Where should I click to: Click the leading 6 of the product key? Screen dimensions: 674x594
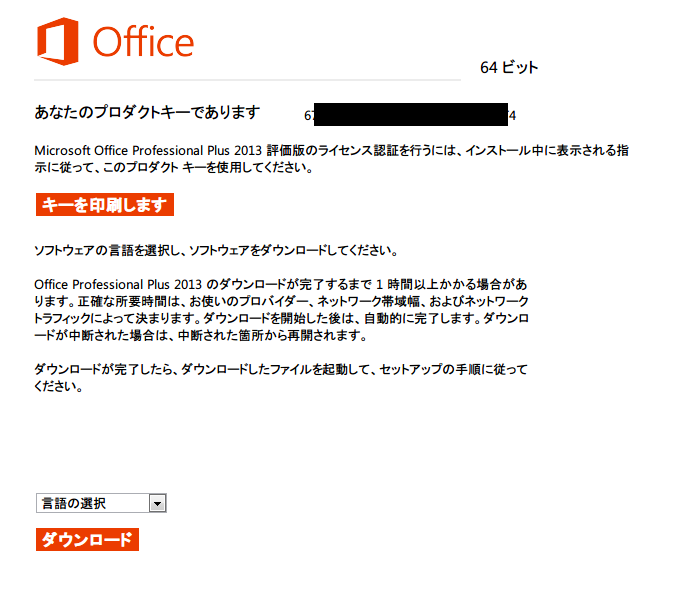tap(308, 116)
